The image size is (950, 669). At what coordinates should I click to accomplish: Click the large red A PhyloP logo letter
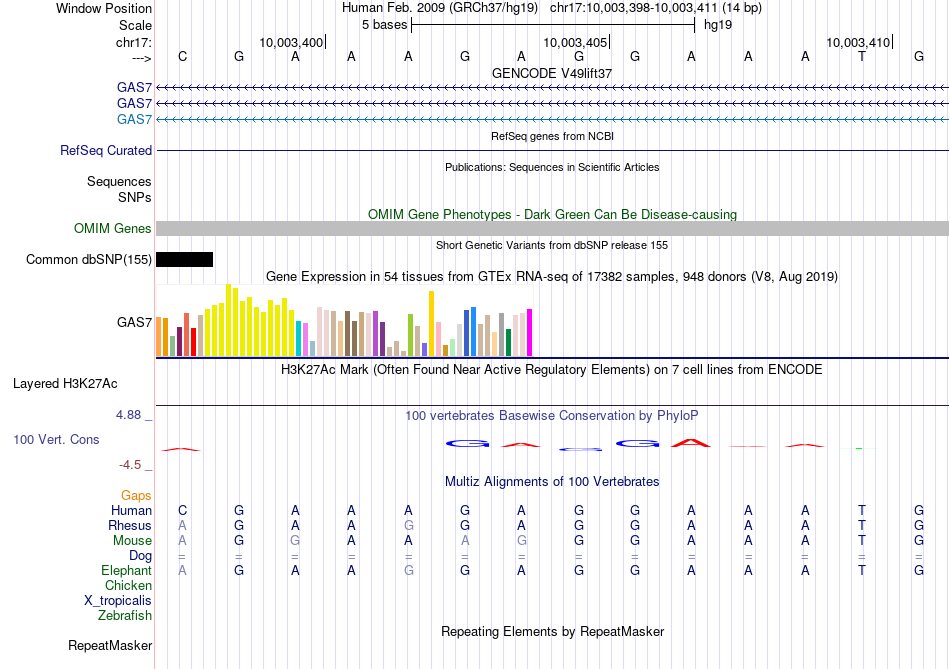pos(691,442)
